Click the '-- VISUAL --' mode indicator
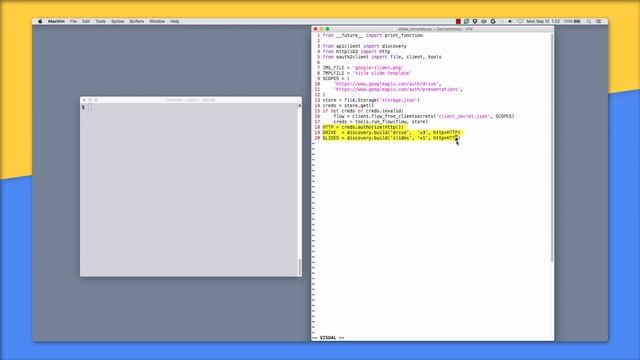This screenshot has height=360, width=640. point(328,338)
